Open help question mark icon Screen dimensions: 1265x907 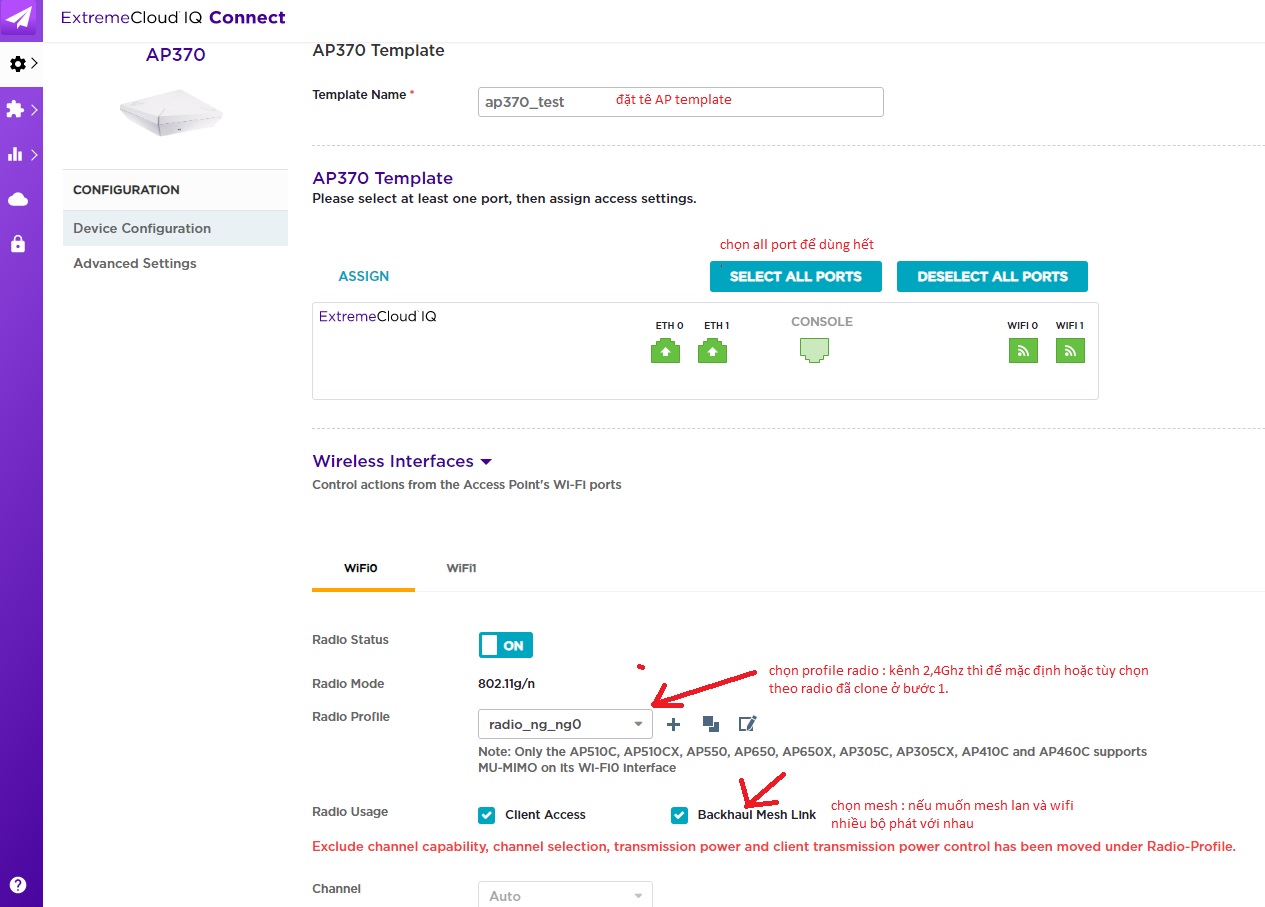[18, 885]
